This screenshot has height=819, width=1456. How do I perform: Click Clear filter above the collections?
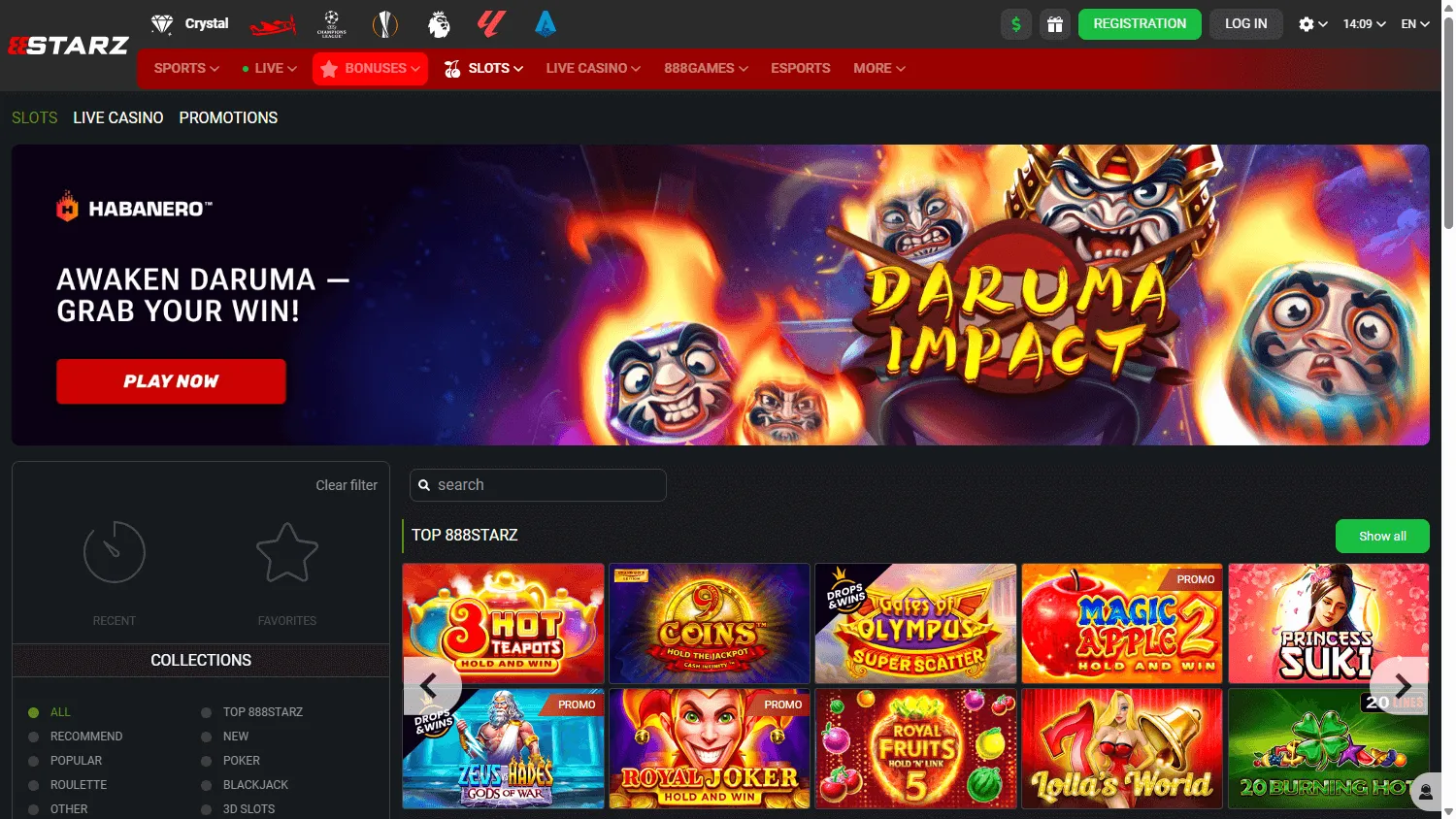(x=347, y=484)
